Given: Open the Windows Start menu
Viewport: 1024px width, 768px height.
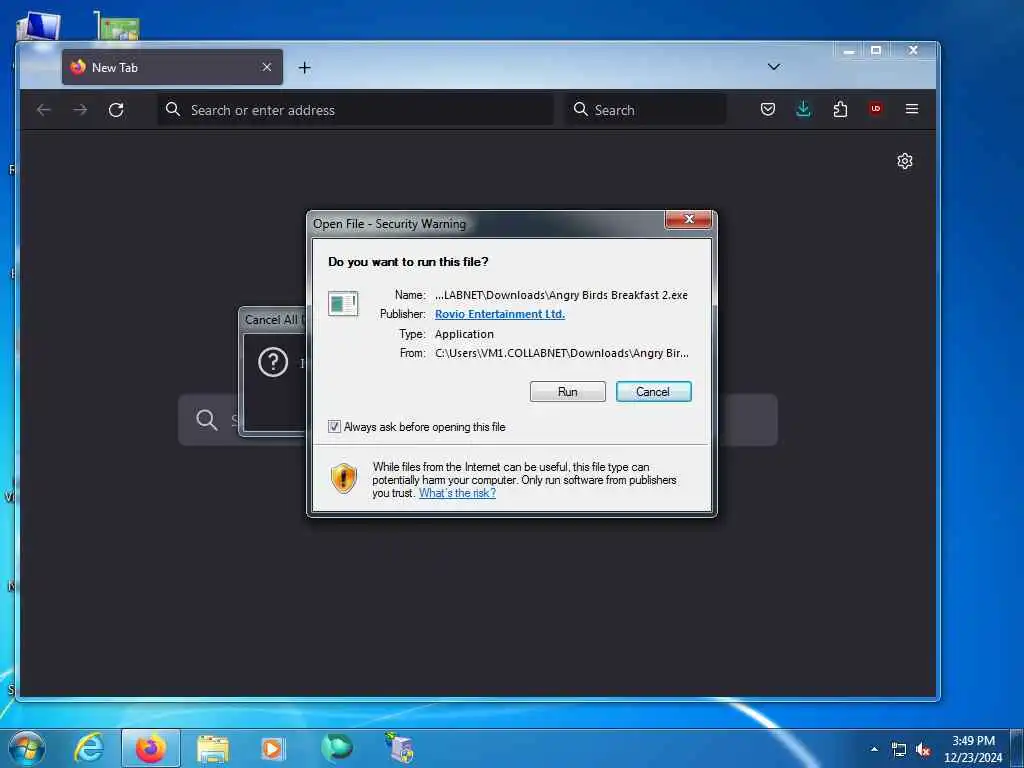Looking at the screenshot, I should click(x=27, y=748).
